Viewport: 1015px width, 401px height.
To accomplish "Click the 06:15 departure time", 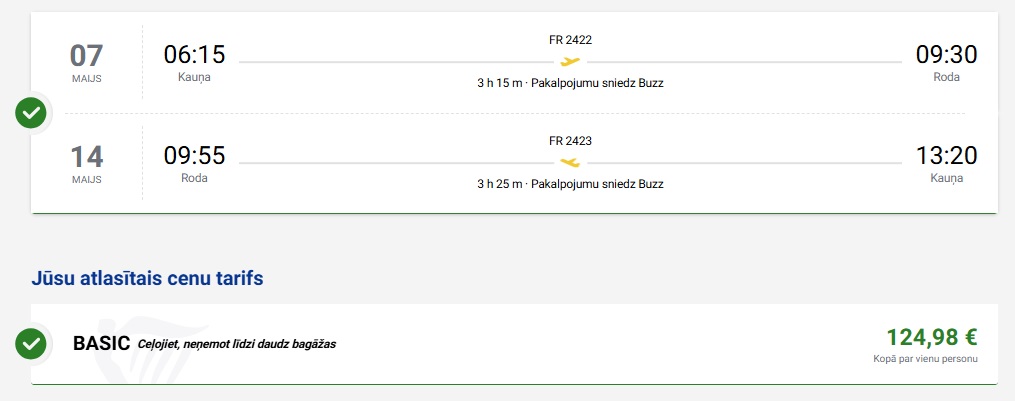I will [194, 54].
